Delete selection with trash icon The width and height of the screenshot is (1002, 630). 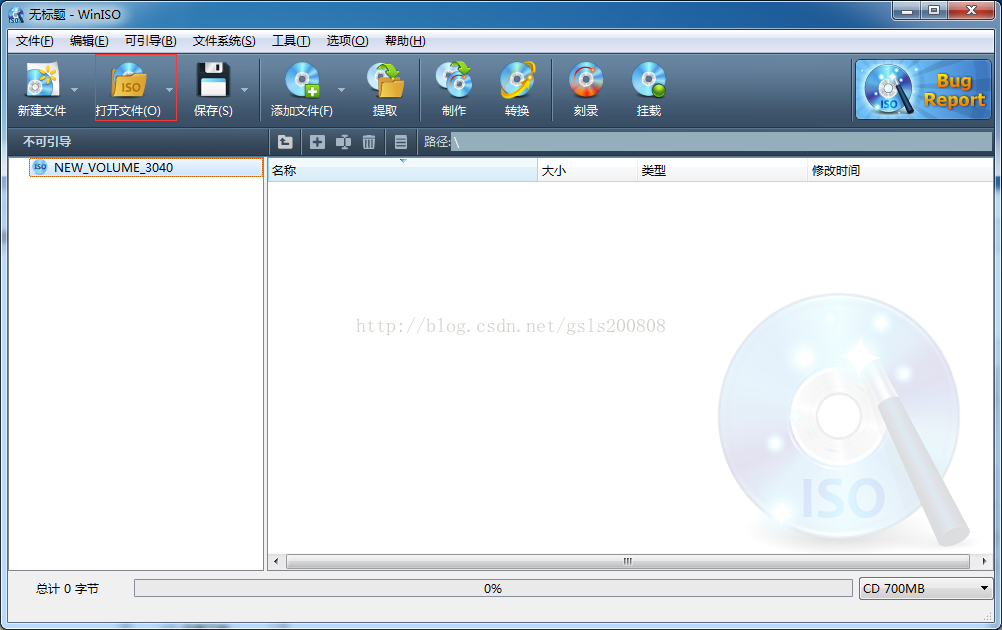369,142
